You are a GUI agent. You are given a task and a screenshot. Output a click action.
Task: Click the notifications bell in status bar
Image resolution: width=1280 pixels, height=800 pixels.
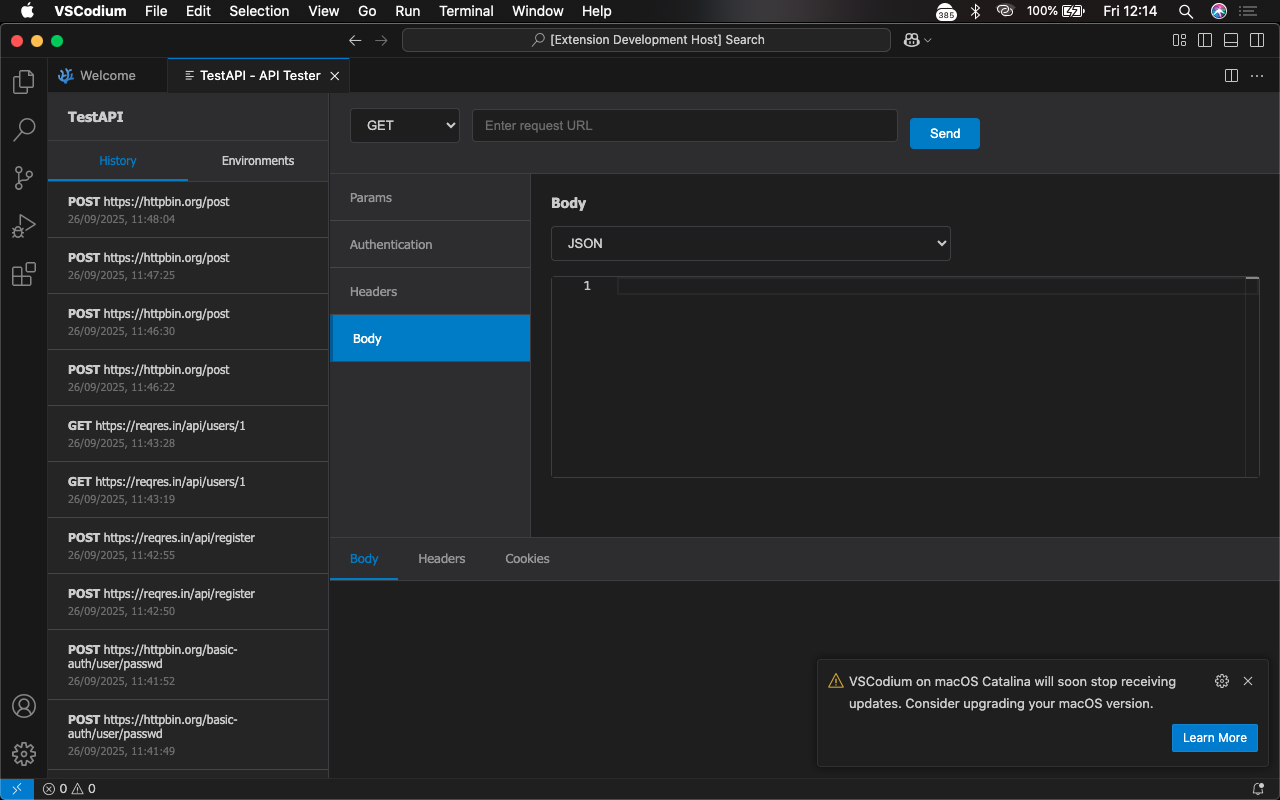[1258, 789]
